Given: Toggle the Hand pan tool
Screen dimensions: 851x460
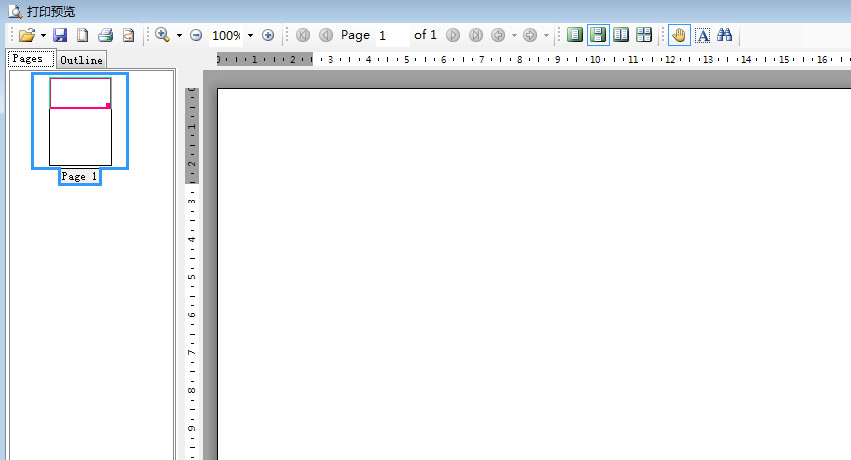Looking at the screenshot, I should (x=679, y=35).
